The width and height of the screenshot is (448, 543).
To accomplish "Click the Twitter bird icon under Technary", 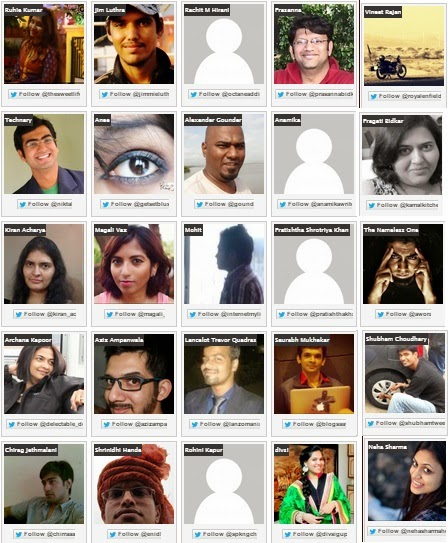I will [23, 204].
